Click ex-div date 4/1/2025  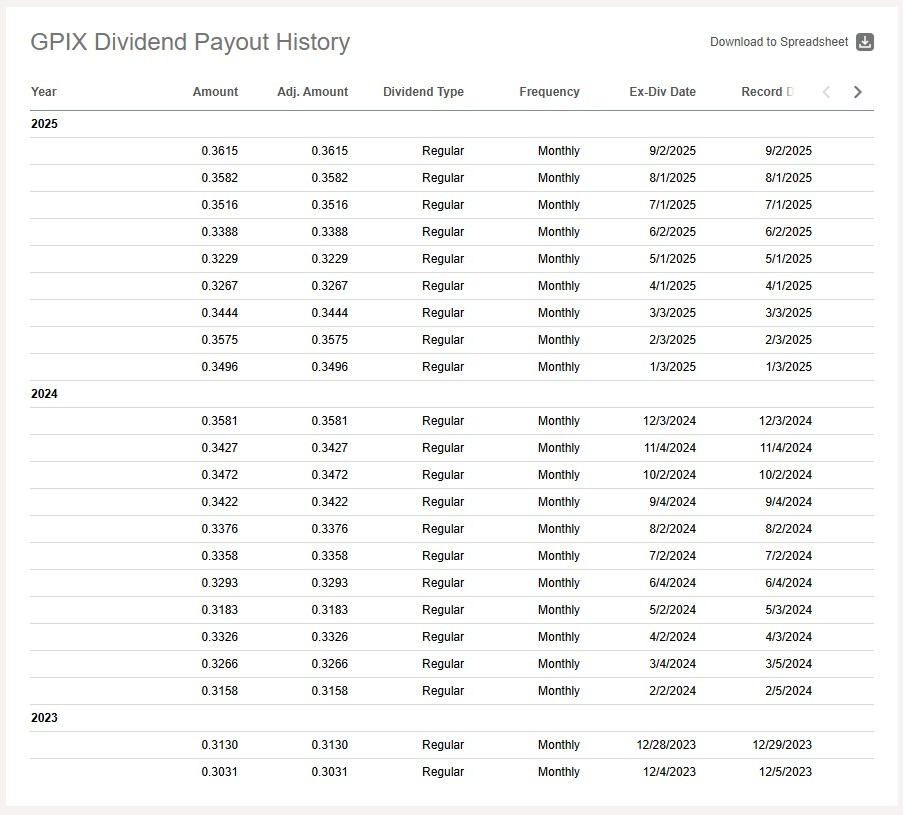pyautogui.click(x=672, y=286)
